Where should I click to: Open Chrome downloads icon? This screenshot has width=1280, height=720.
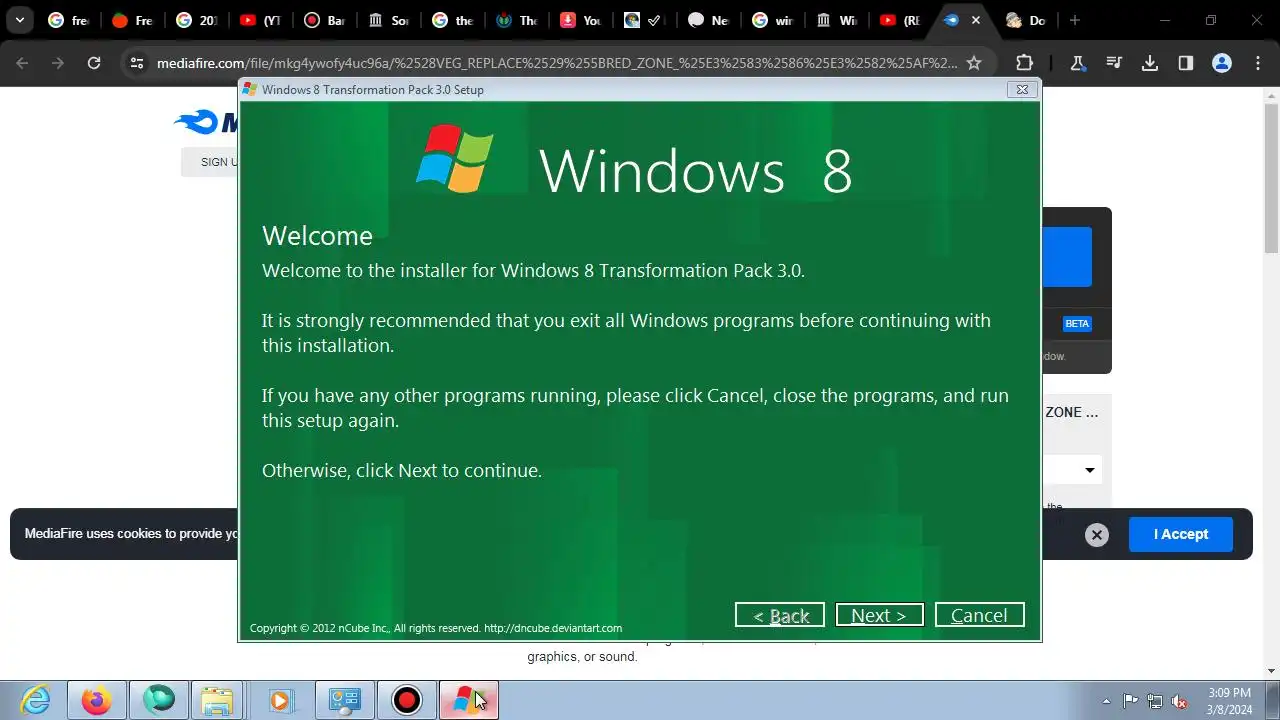1150,63
